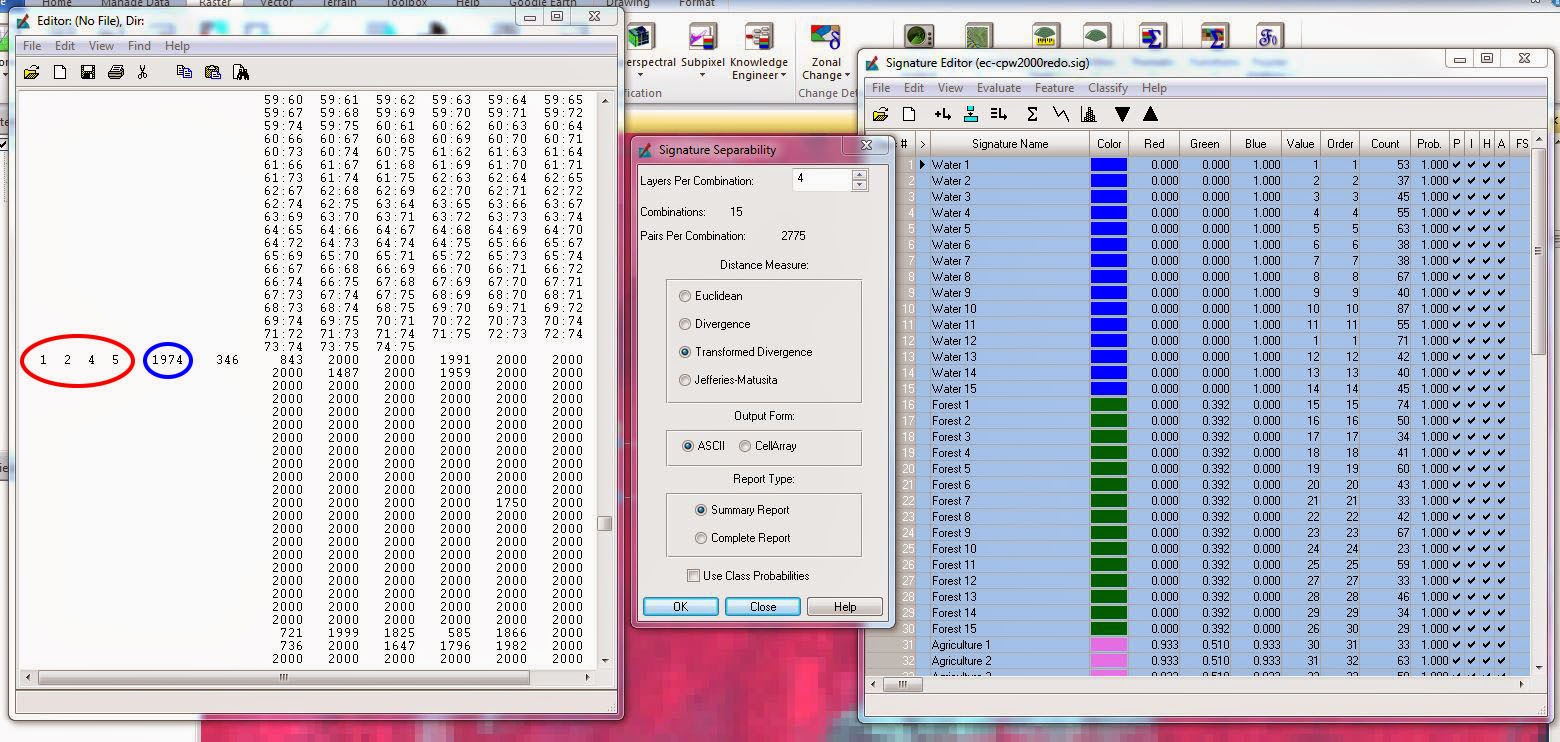Click the green color swatch for Forest 5
Screen dimensions: 1560x742
pyautogui.click(x=1108, y=469)
